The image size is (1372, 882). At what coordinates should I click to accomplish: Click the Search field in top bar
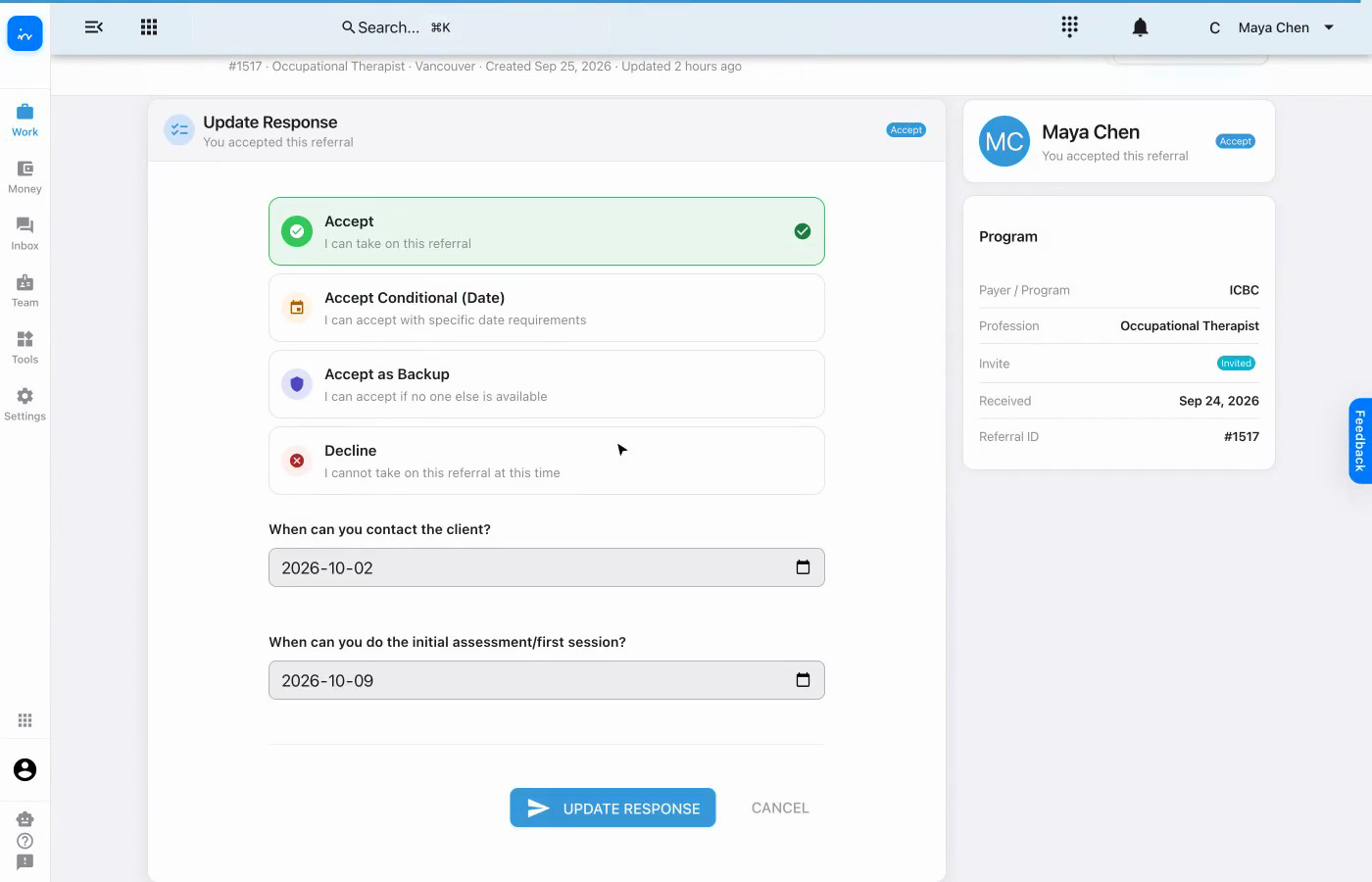coord(396,27)
